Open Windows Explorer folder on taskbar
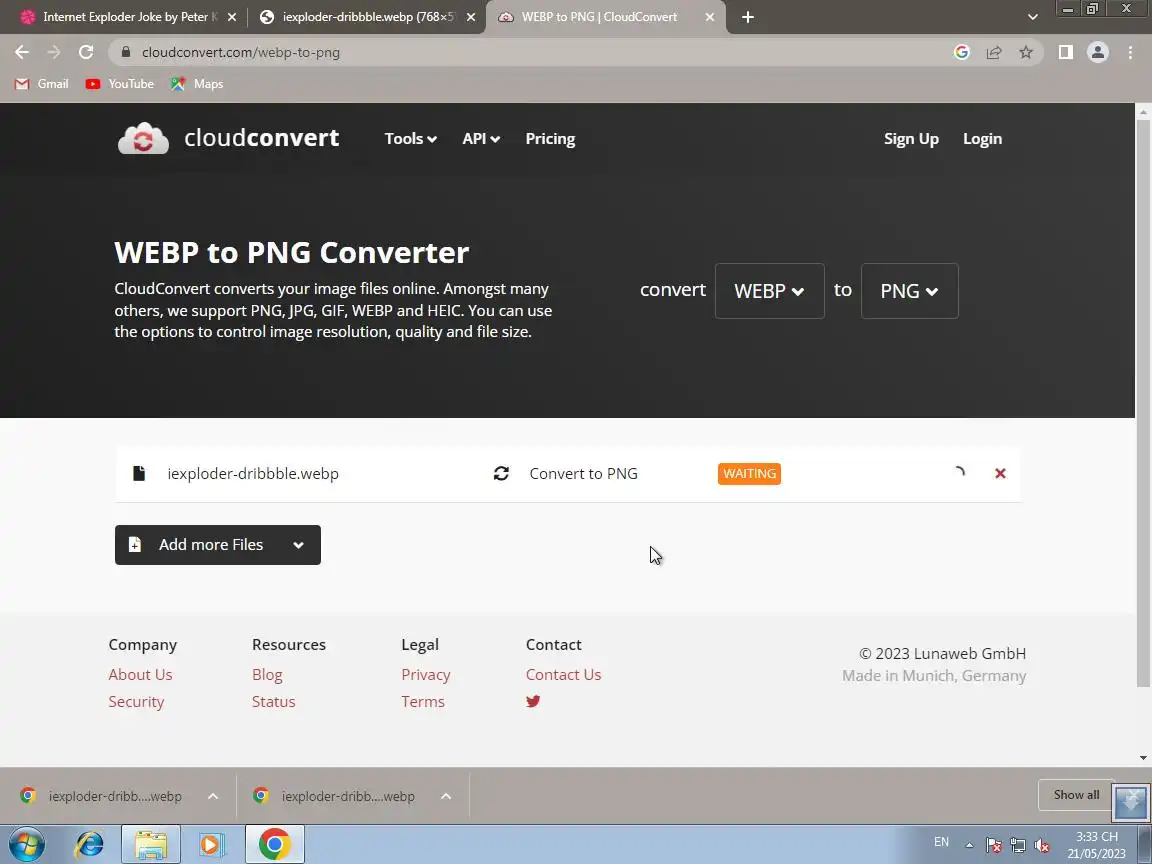The height and width of the screenshot is (864, 1152). tap(150, 844)
